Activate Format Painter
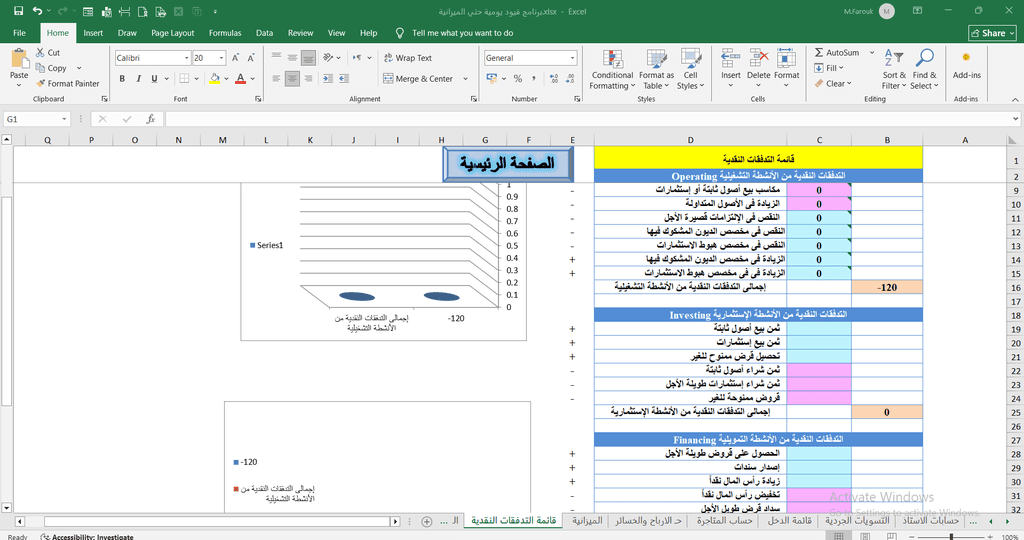The width and height of the screenshot is (1024, 540). point(68,84)
